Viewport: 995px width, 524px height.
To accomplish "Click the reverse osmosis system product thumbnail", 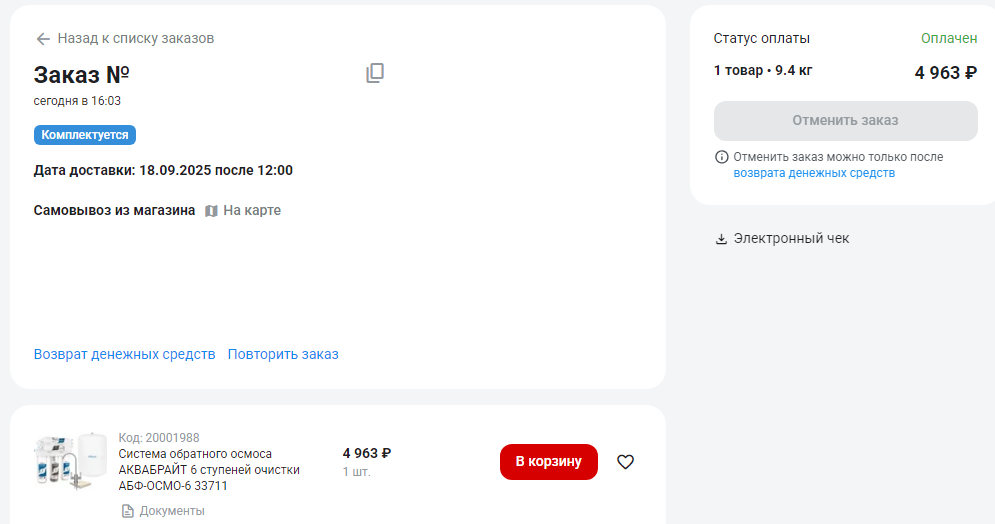I will click(69, 462).
